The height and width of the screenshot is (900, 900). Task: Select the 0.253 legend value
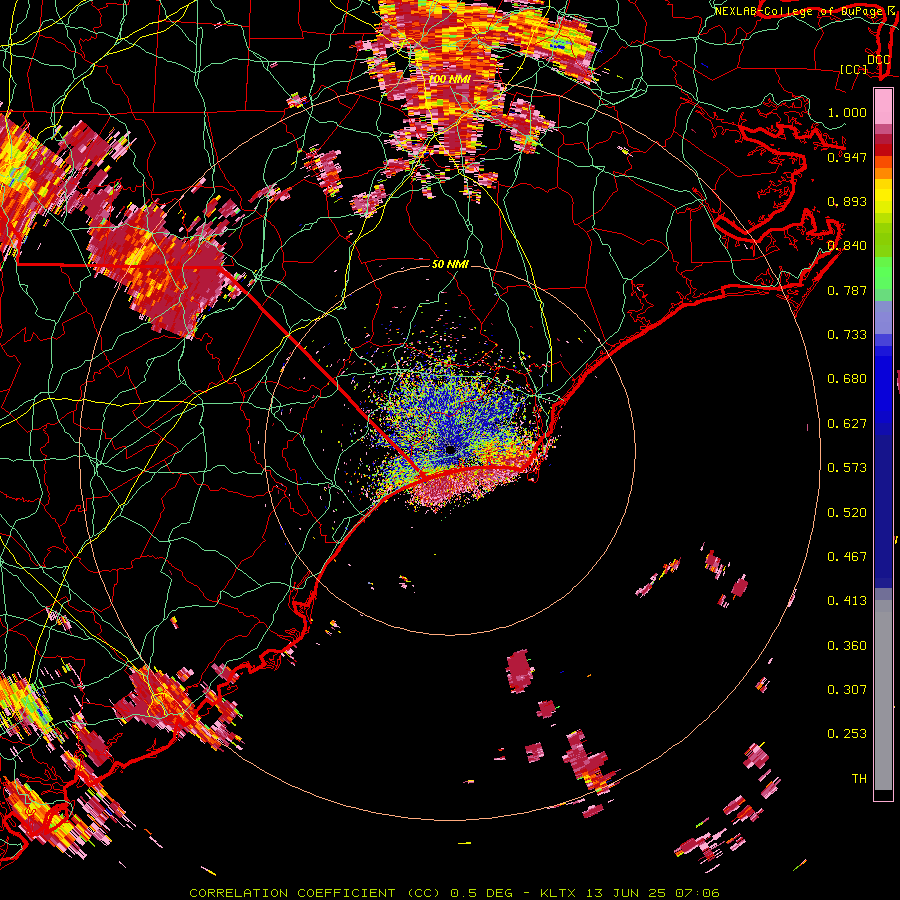pyautogui.click(x=847, y=734)
